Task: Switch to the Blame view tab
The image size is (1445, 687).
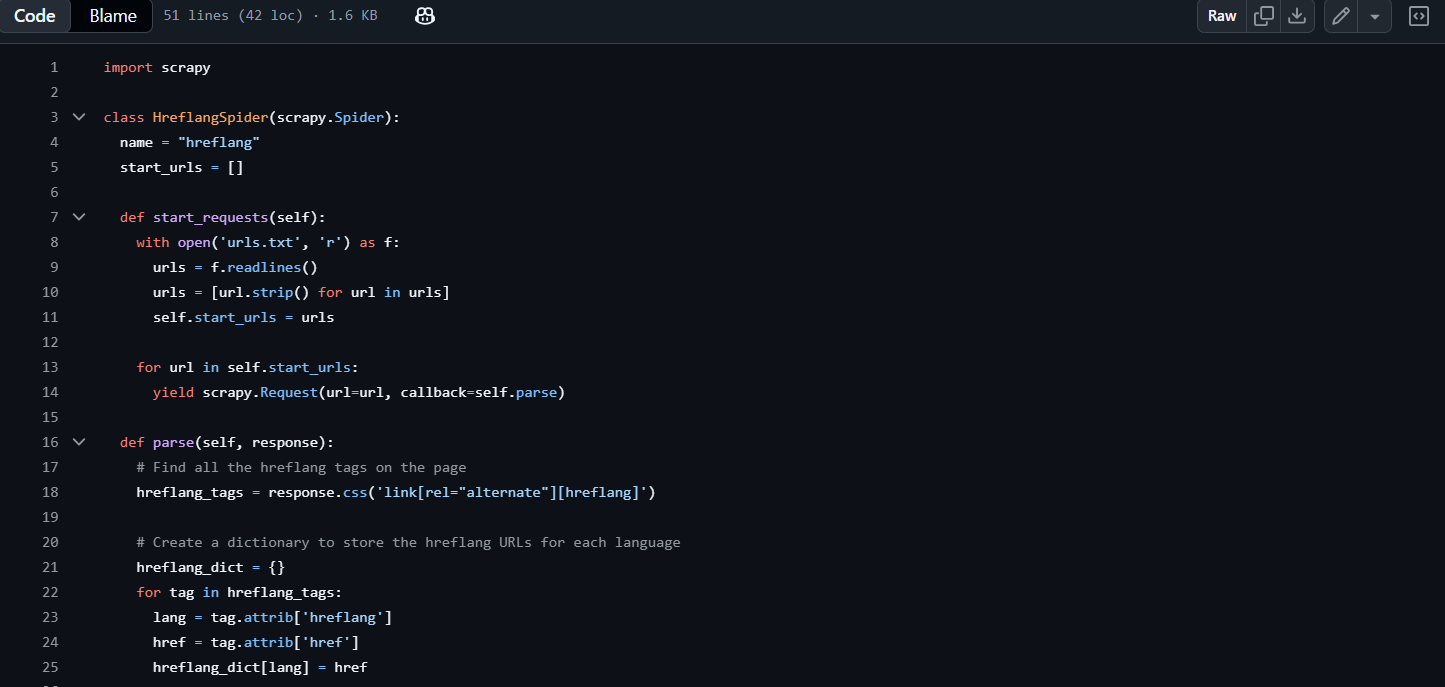Action: (112, 16)
